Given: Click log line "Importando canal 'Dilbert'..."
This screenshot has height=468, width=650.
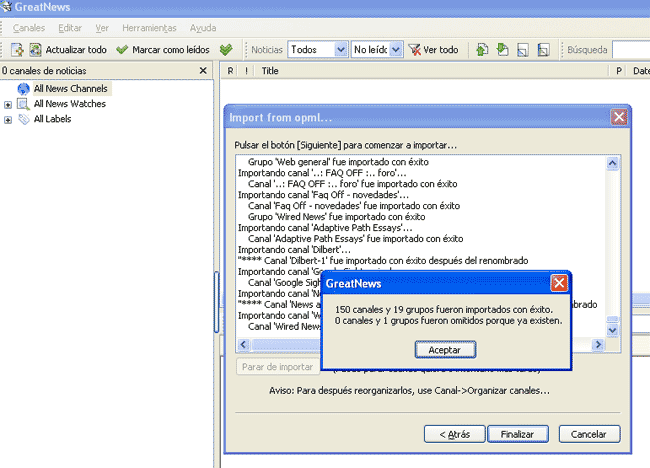Looking at the screenshot, I should (x=294, y=250).
